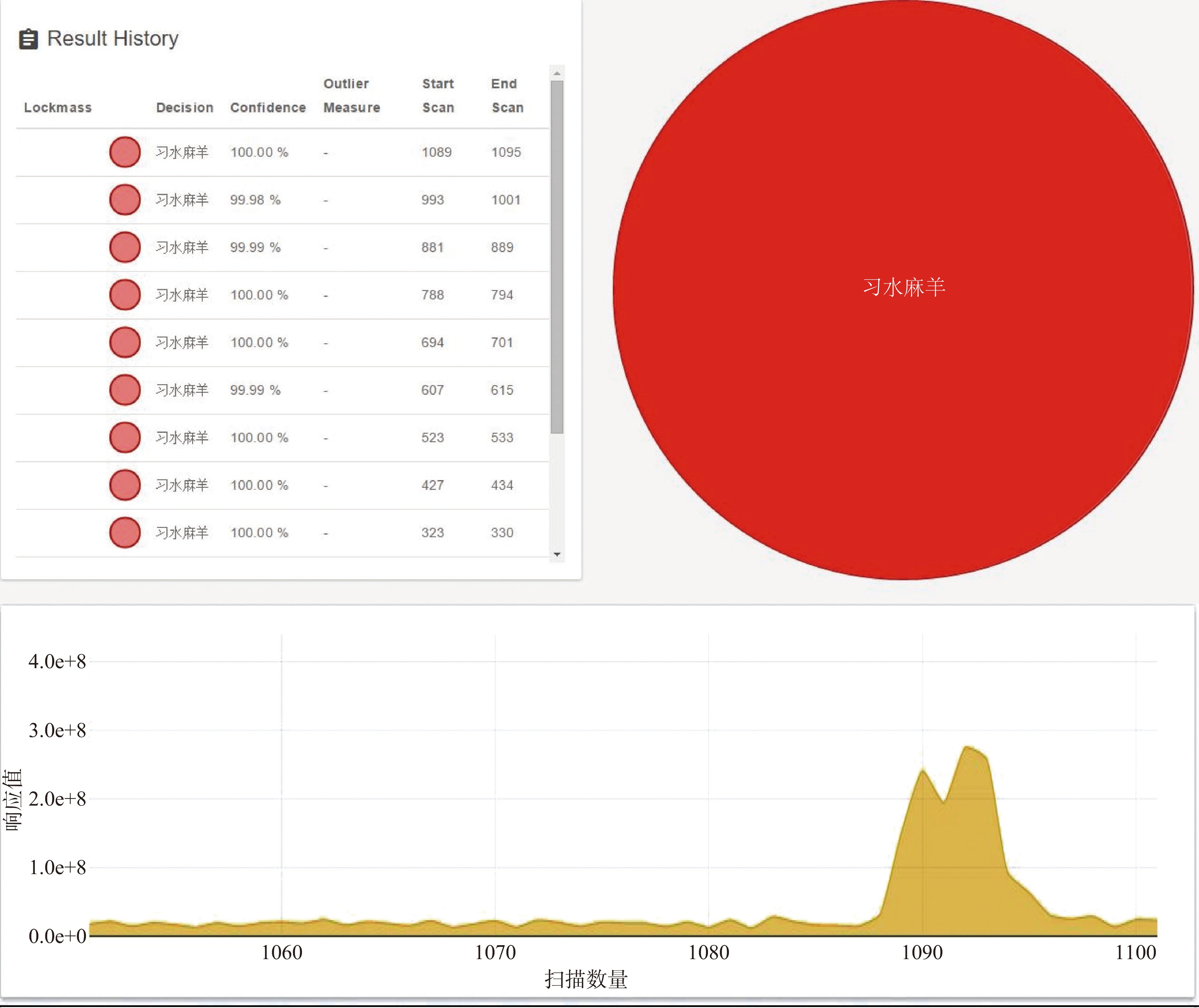Click red indicator for scan 1089 row
This screenshot has height=1008, width=1199.
click(x=125, y=152)
